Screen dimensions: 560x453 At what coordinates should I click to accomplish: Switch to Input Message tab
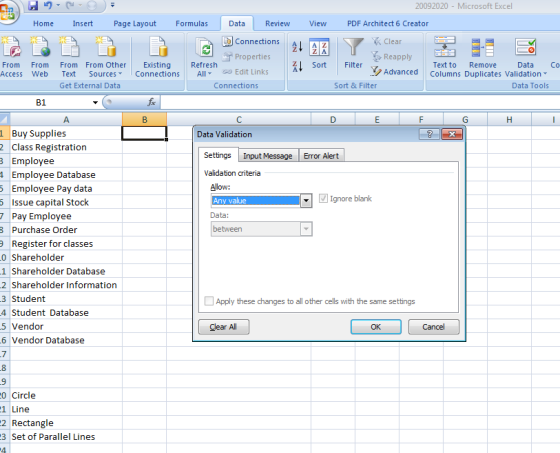(268, 156)
